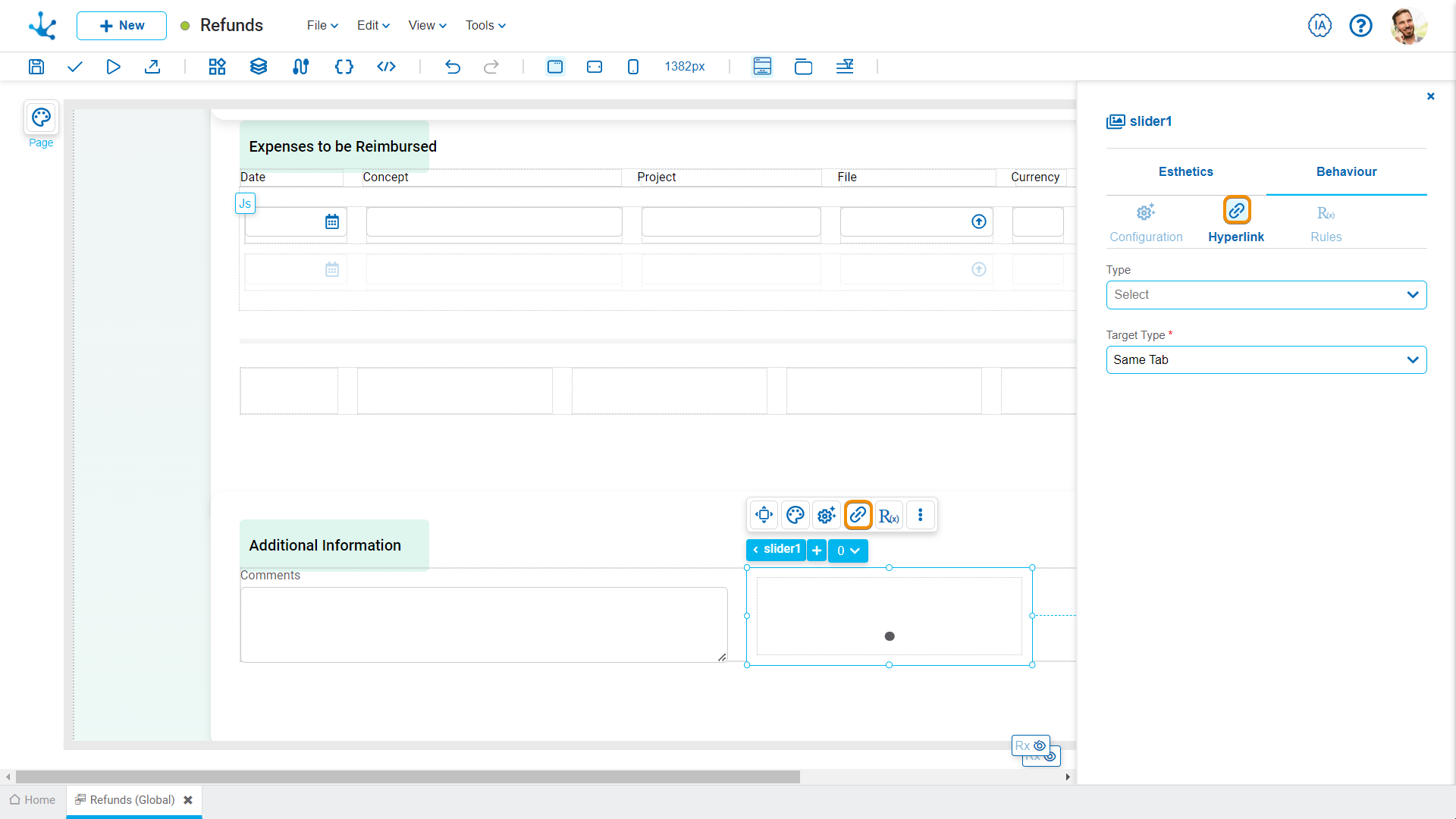The height and width of the screenshot is (819, 1456).
Task: Toggle desktop viewport preview
Action: tap(555, 67)
